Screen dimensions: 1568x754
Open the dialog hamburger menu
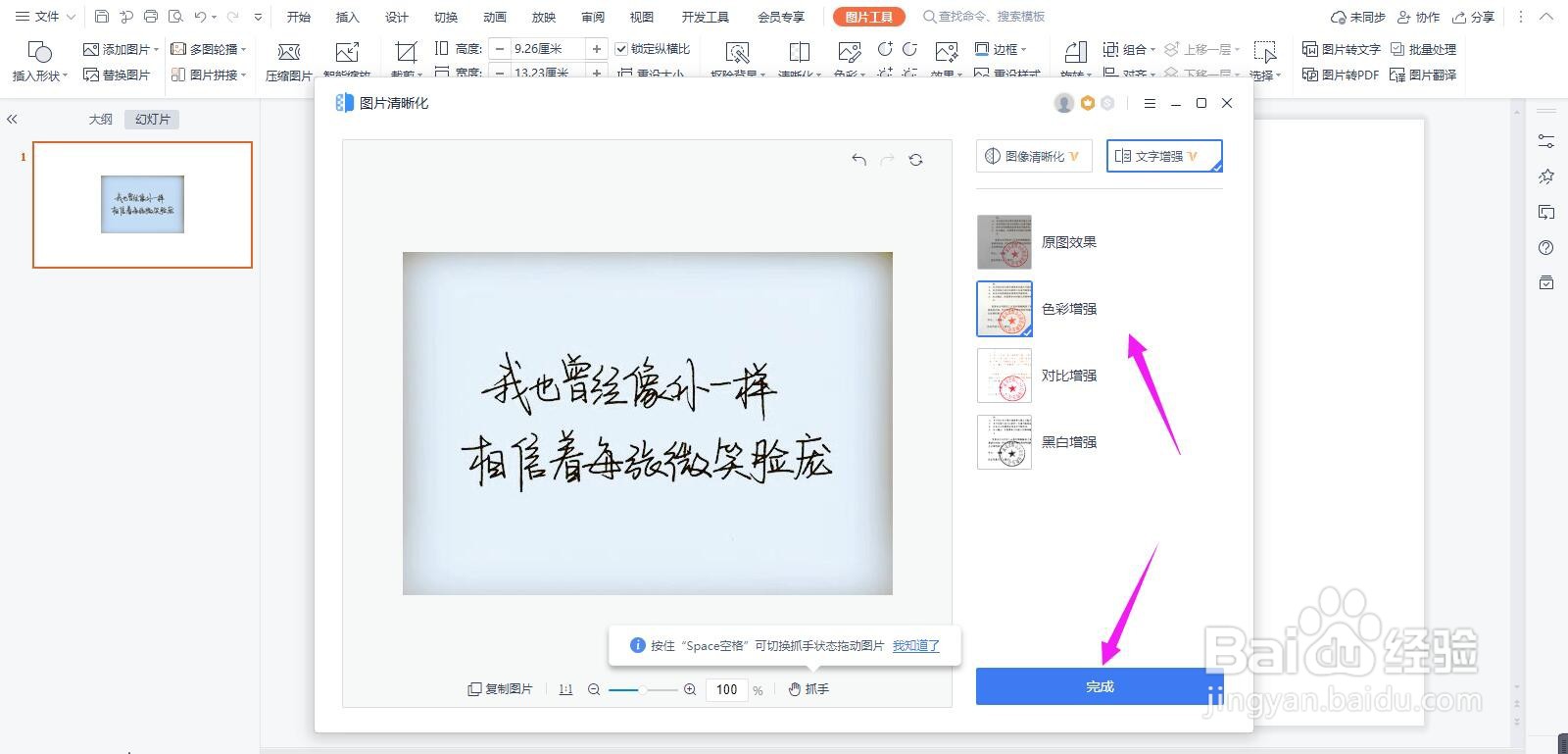(x=1150, y=103)
